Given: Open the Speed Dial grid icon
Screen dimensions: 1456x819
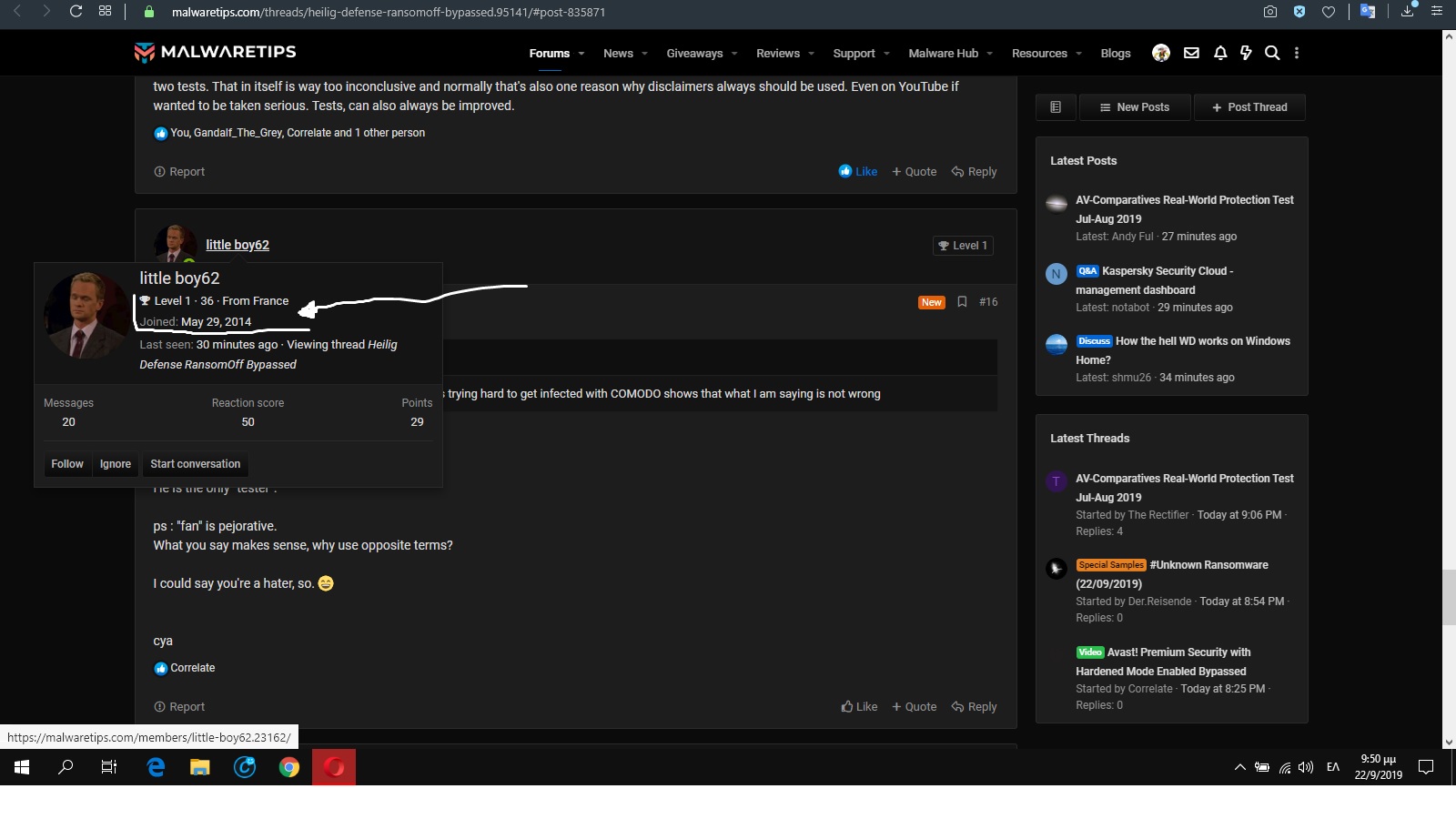Looking at the screenshot, I should (106, 11).
